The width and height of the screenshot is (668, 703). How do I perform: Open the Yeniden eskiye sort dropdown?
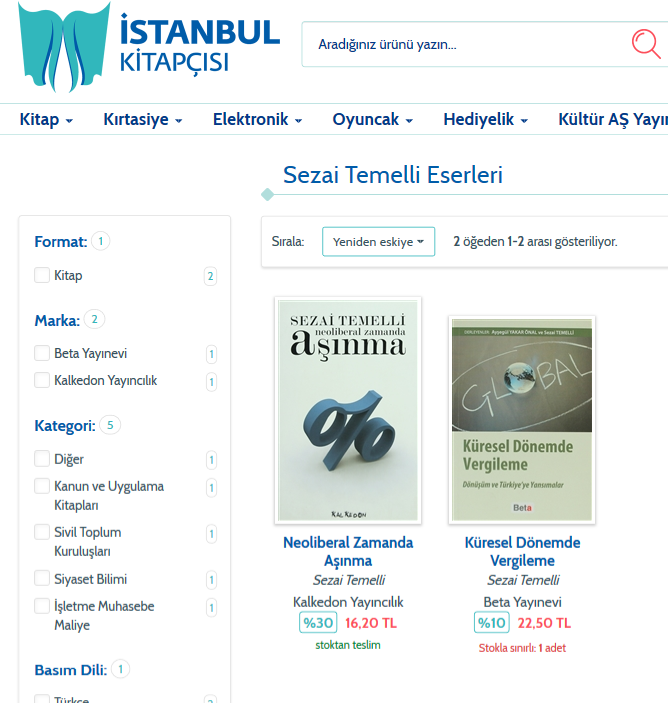tap(378, 242)
